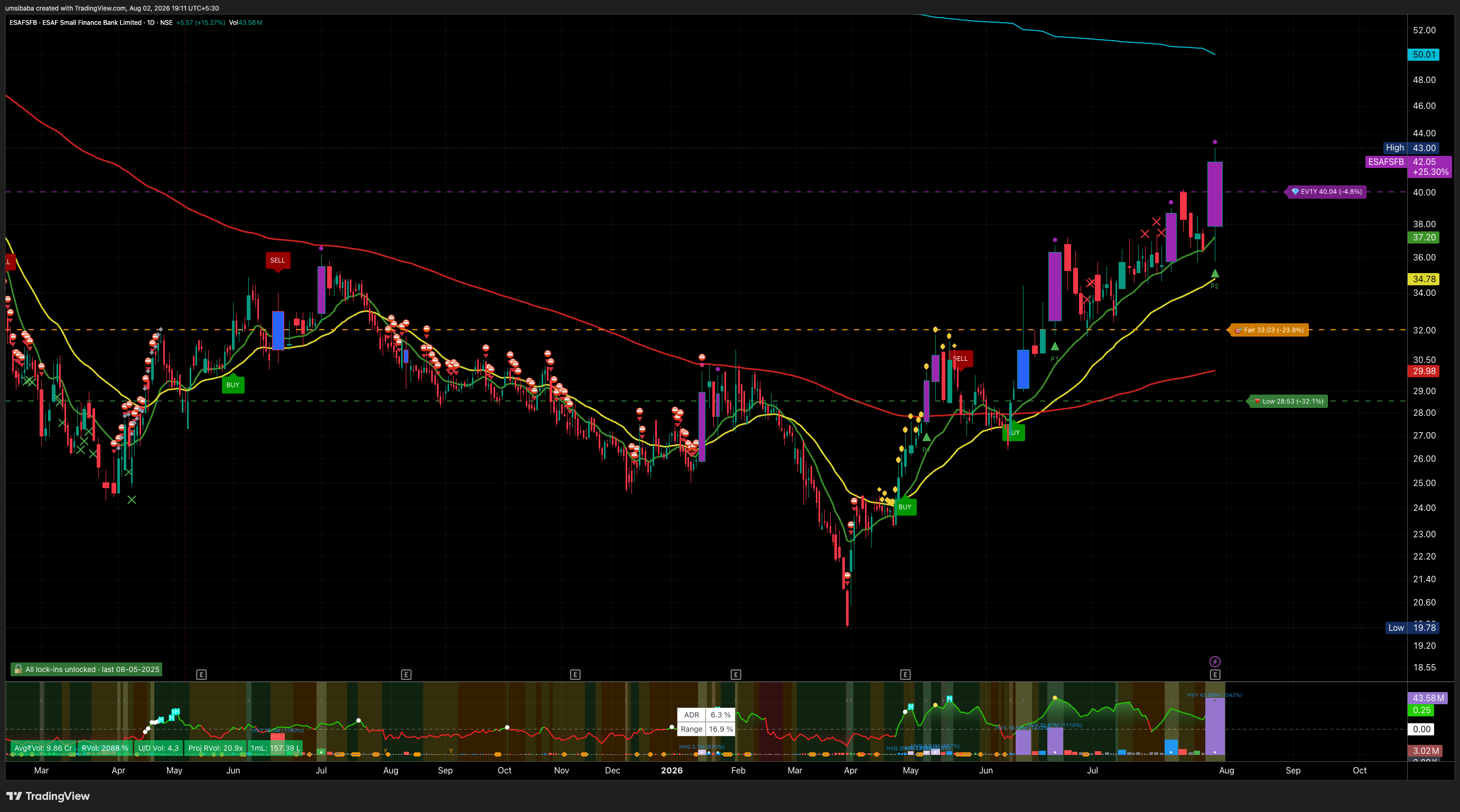Click the red triangle in the Low 28.53 label
Image resolution: width=1460 pixels, height=812 pixels.
coord(1257,401)
